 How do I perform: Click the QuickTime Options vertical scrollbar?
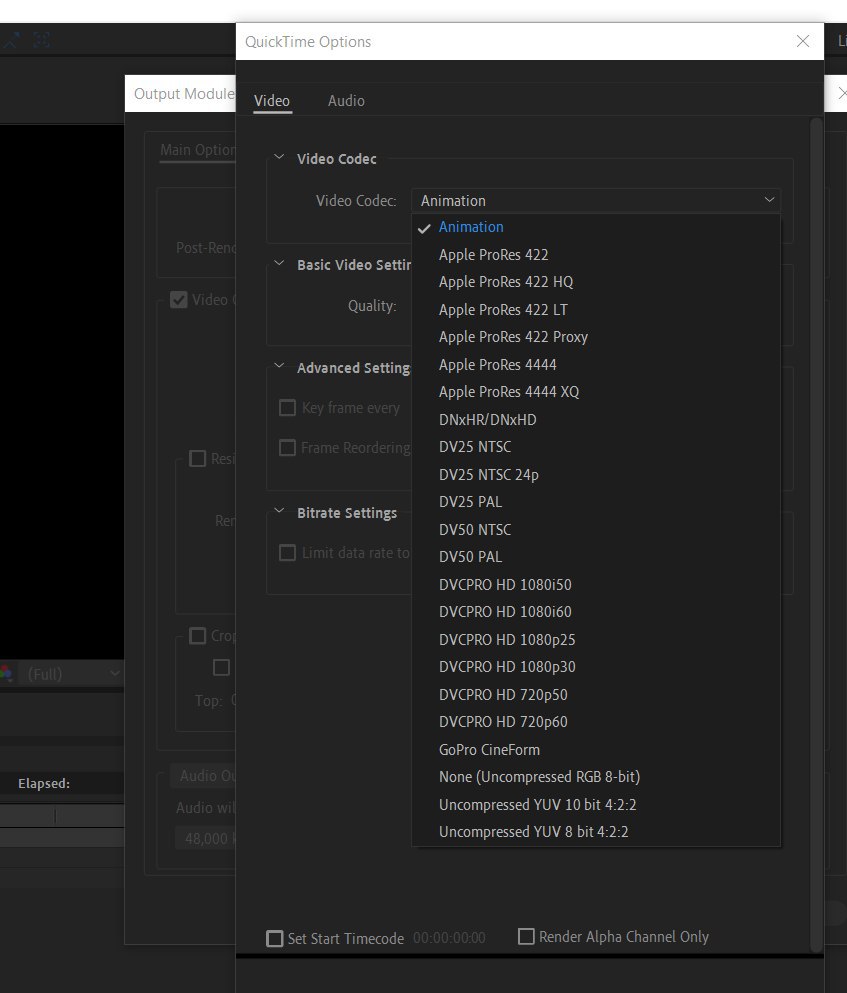tap(817, 534)
